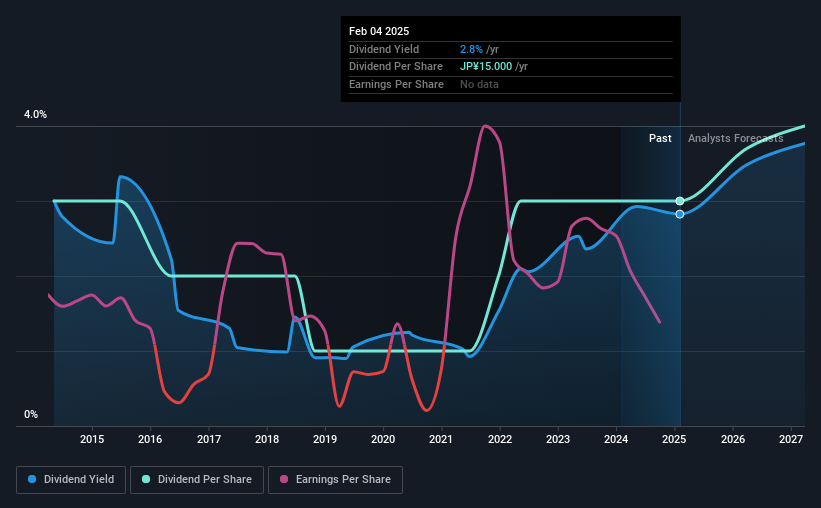This screenshot has height=508, width=821.
Task: Click the 2019 x-axis label
Action: click(x=325, y=439)
